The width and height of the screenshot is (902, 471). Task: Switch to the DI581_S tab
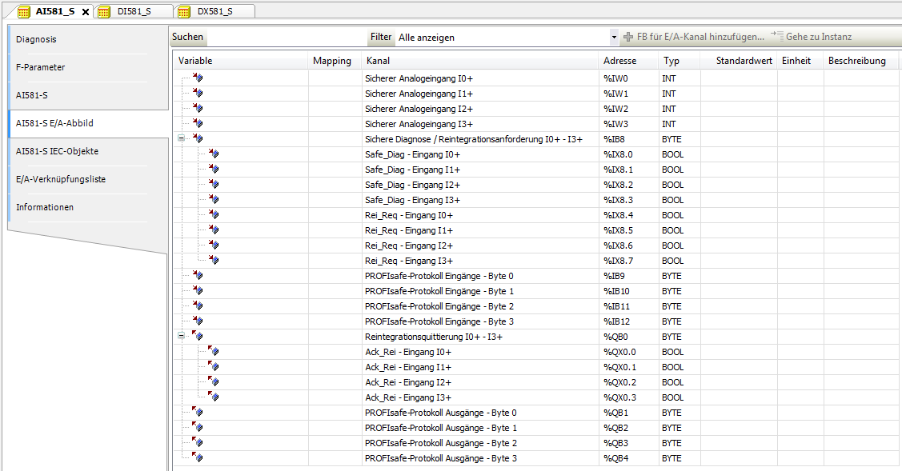click(x=134, y=11)
